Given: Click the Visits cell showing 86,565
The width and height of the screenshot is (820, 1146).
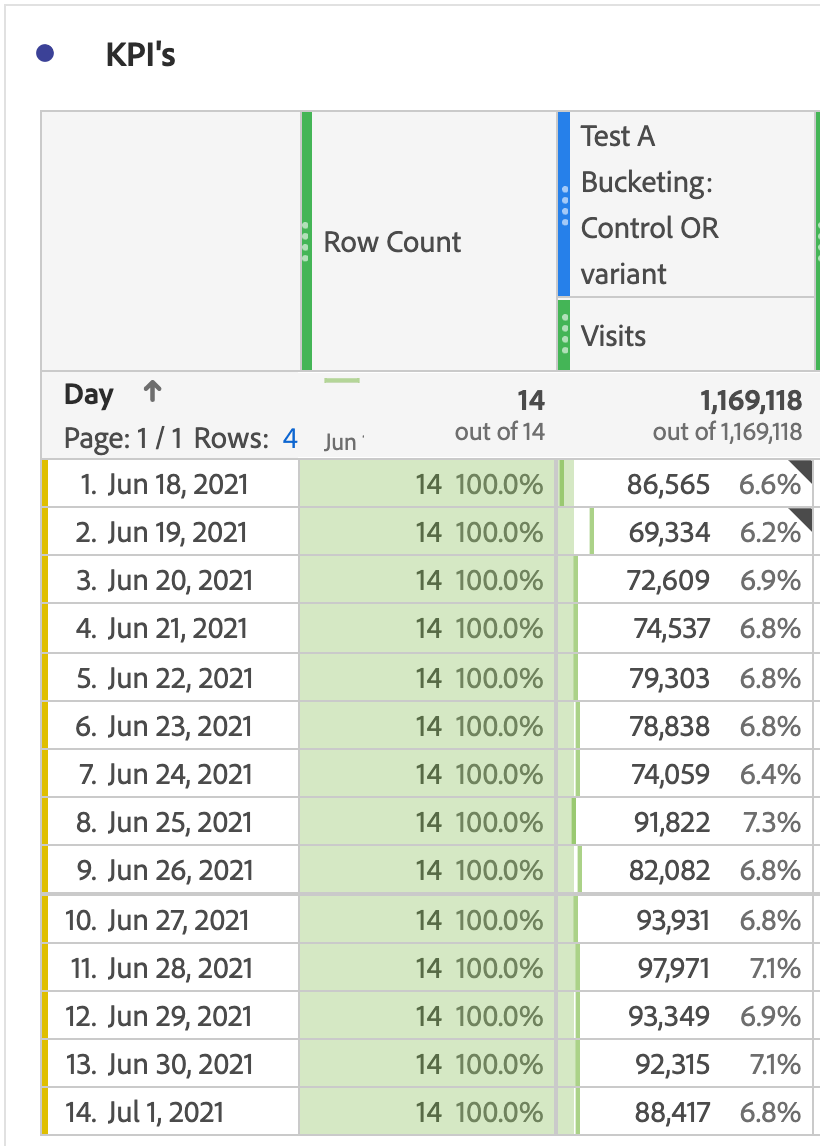Looking at the screenshot, I should click(x=686, y=484).
